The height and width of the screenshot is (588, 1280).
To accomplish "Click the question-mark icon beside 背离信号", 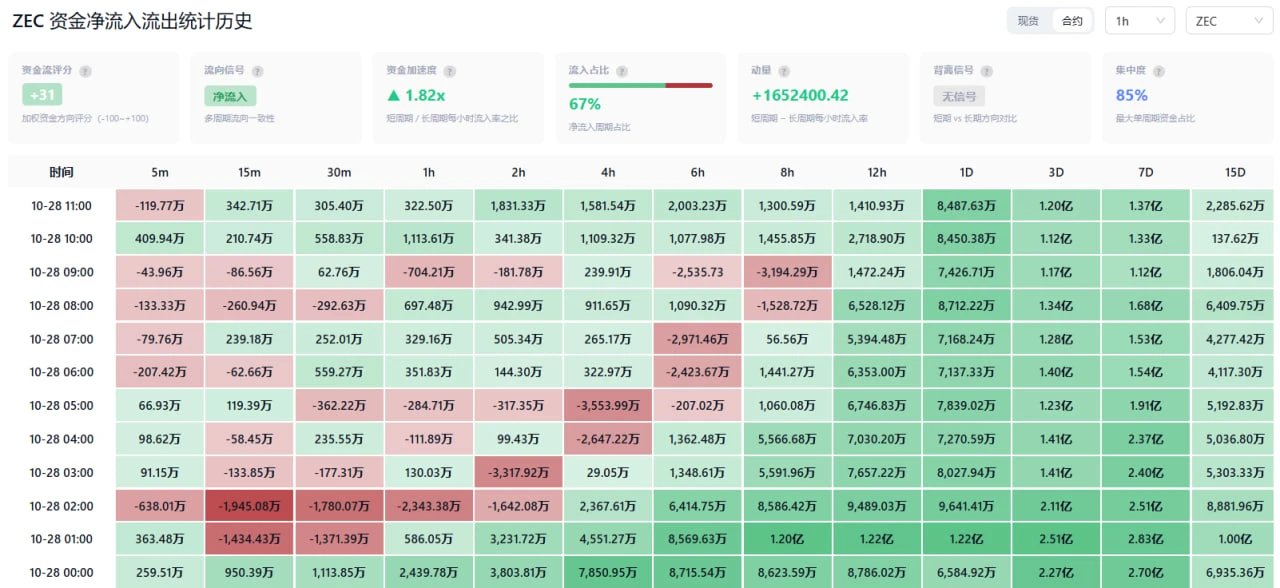I will [986, 71].
